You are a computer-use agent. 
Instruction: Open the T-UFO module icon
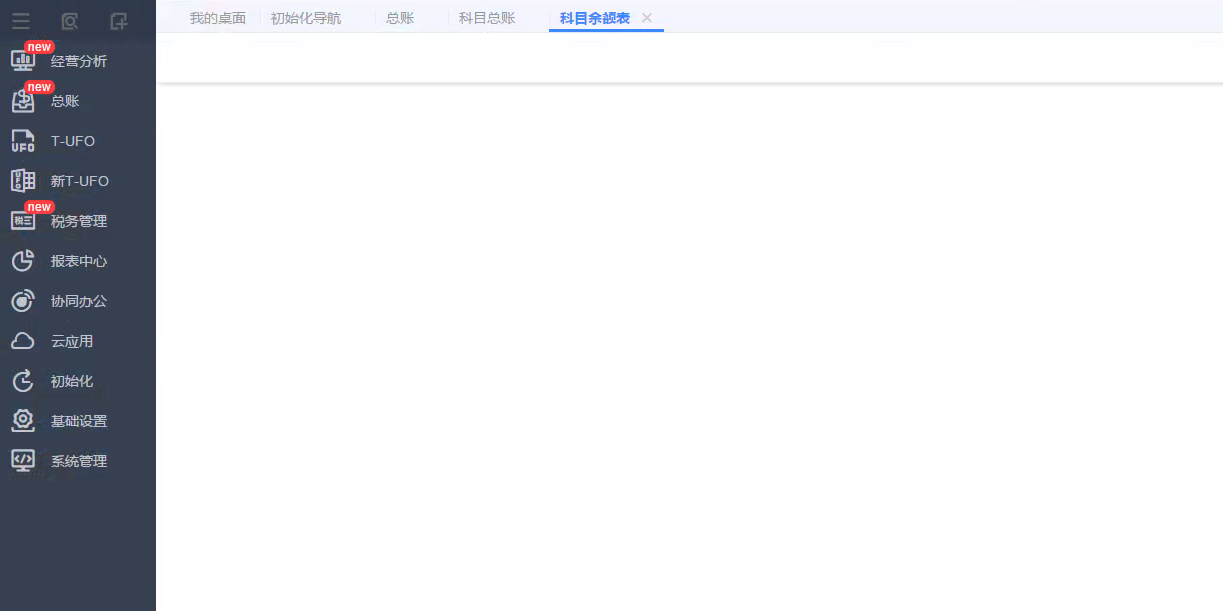coord(23,141)
